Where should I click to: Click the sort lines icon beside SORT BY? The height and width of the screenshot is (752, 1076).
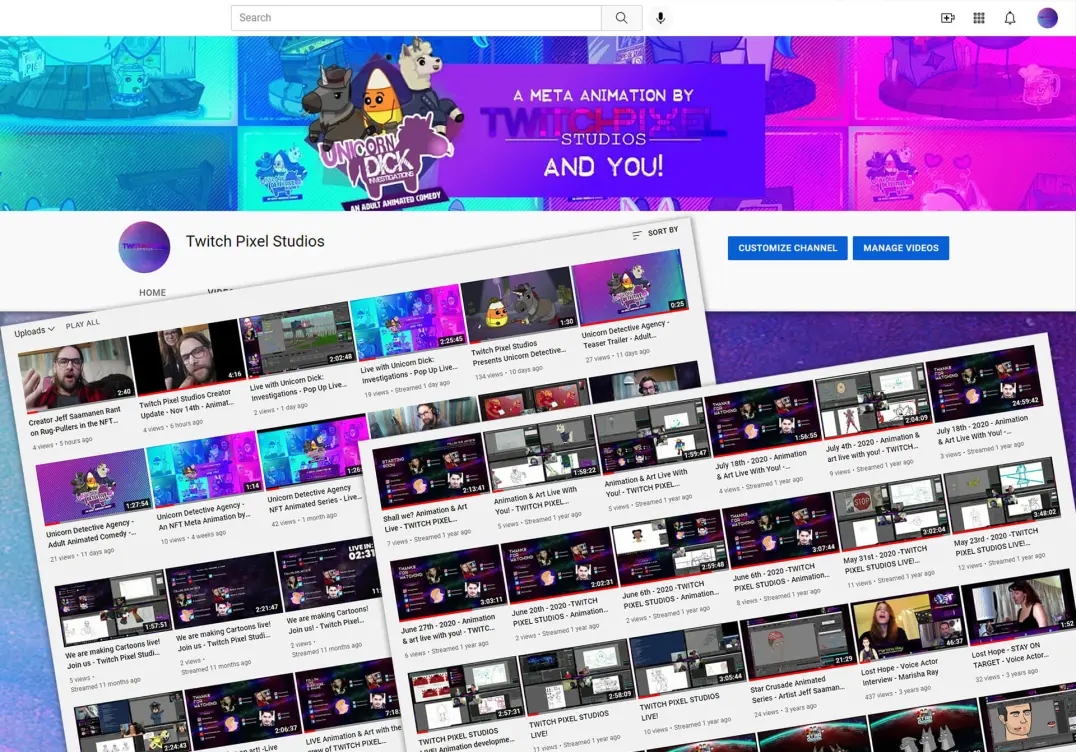coord(637,235)
